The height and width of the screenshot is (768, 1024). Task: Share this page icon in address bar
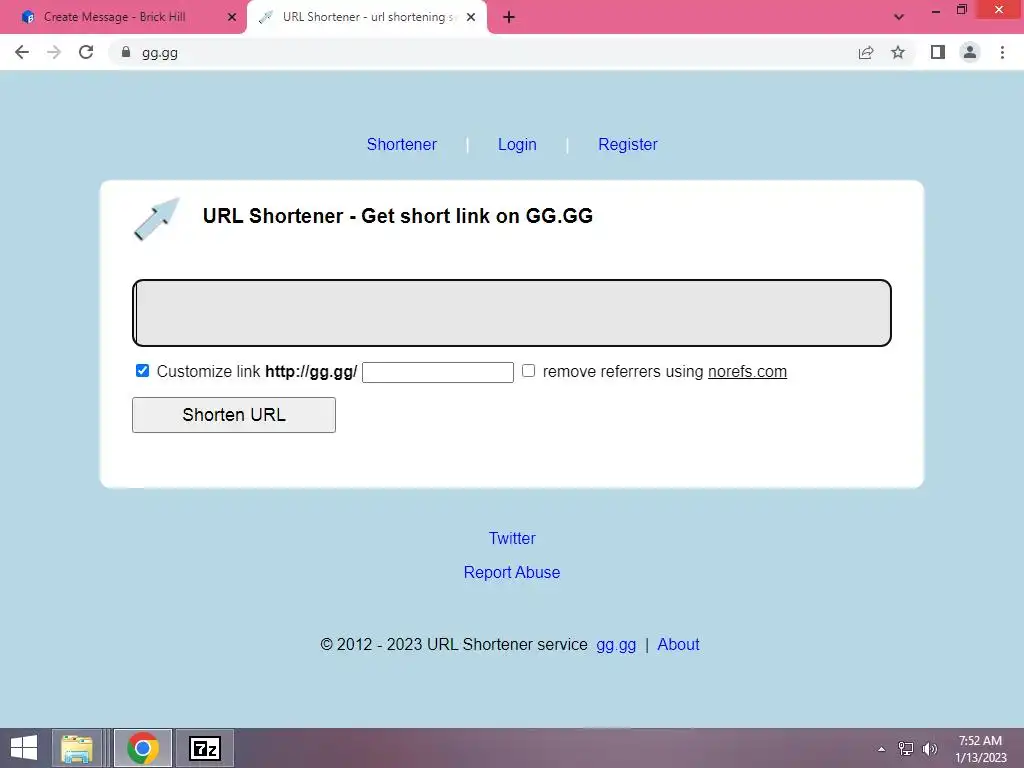click(866, 52)
